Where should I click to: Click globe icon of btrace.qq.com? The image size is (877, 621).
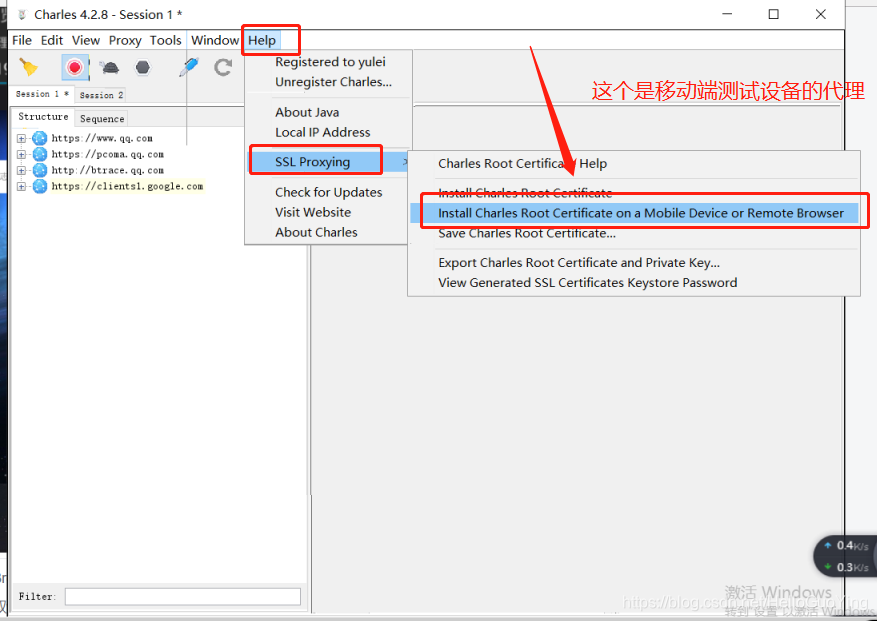(40, 170)
